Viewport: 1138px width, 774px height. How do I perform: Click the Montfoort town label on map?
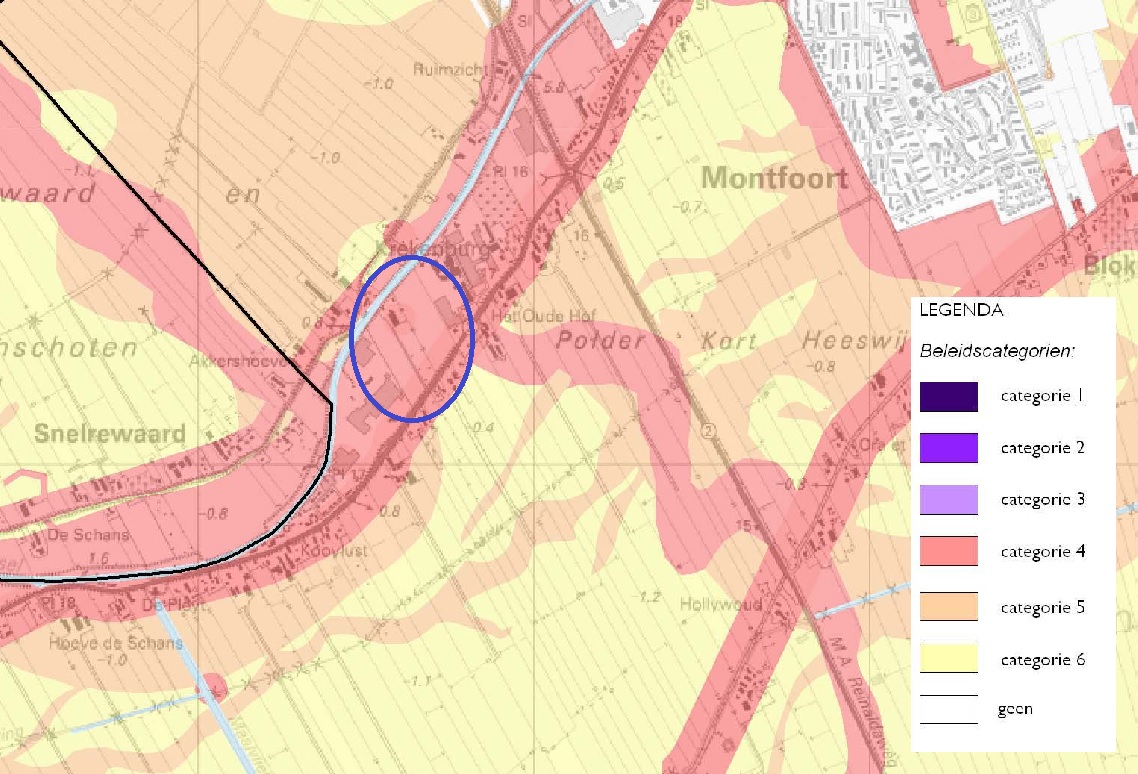[x=774, y=179]
